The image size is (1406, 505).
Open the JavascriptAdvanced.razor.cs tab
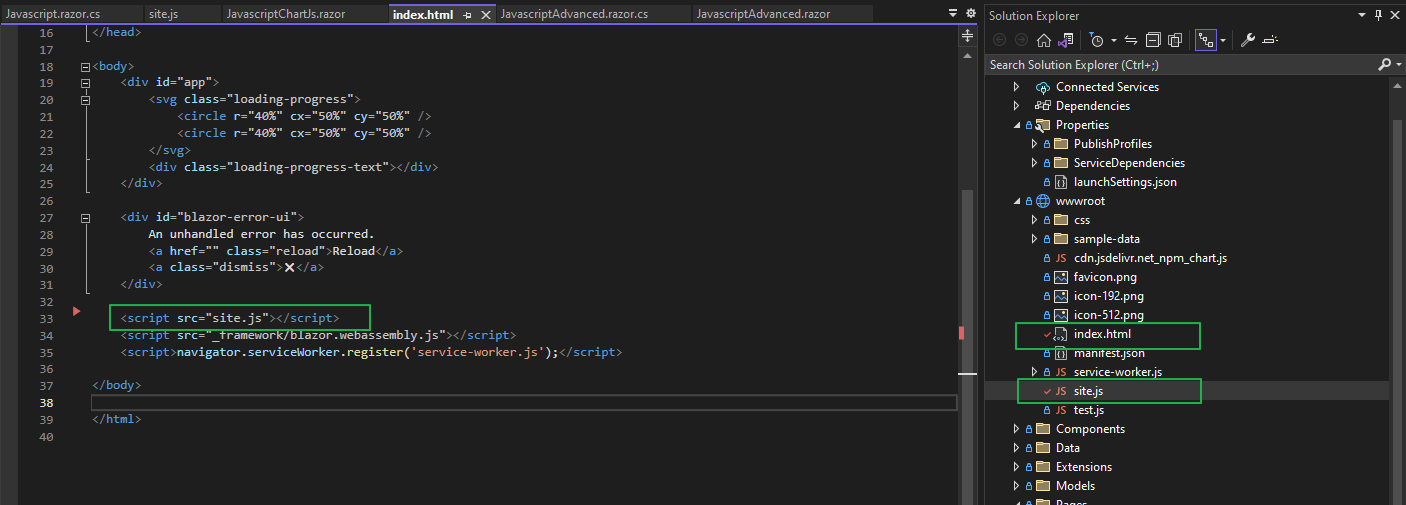(x=574, y=14)
